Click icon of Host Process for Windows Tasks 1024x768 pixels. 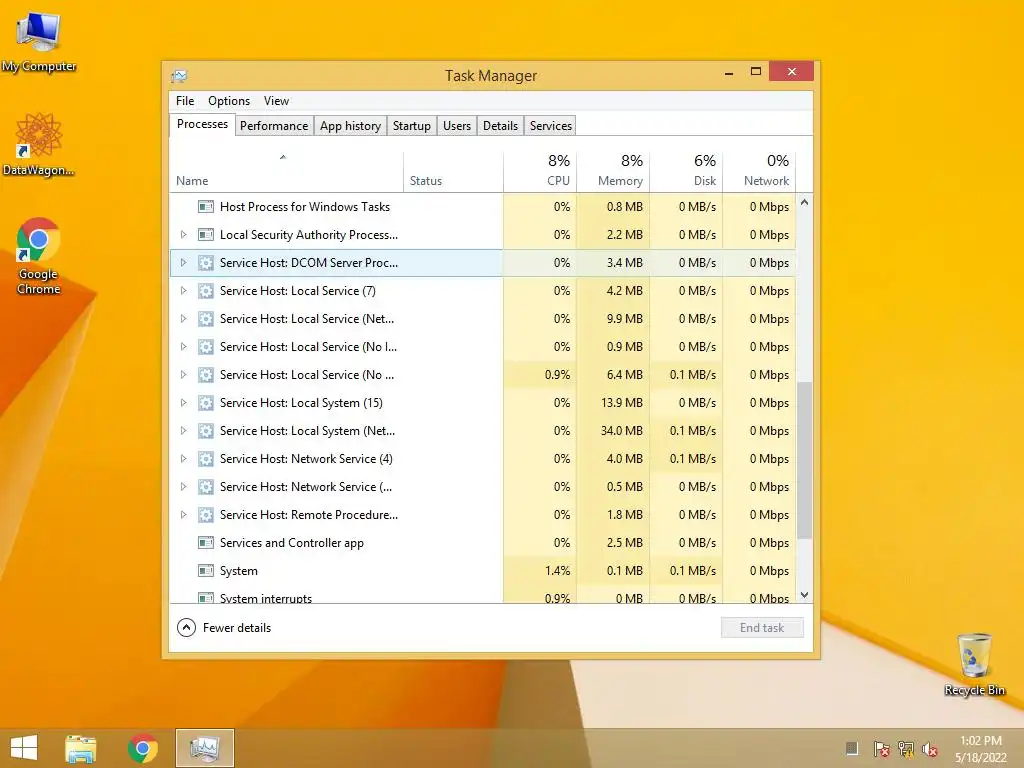point(206,207)
